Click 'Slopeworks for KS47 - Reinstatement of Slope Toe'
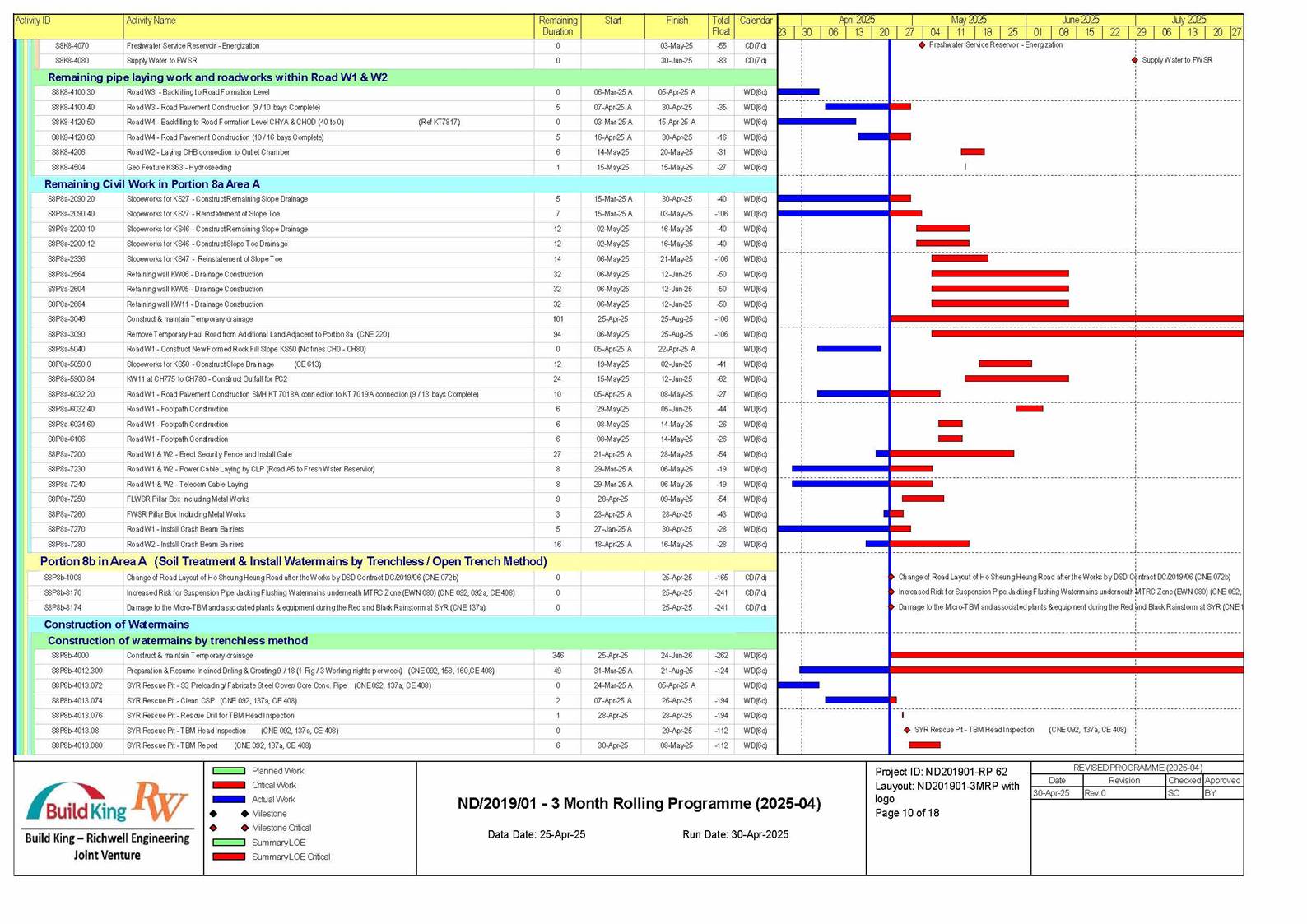The width and height of the screenshot is (1307, 924). 204,259
